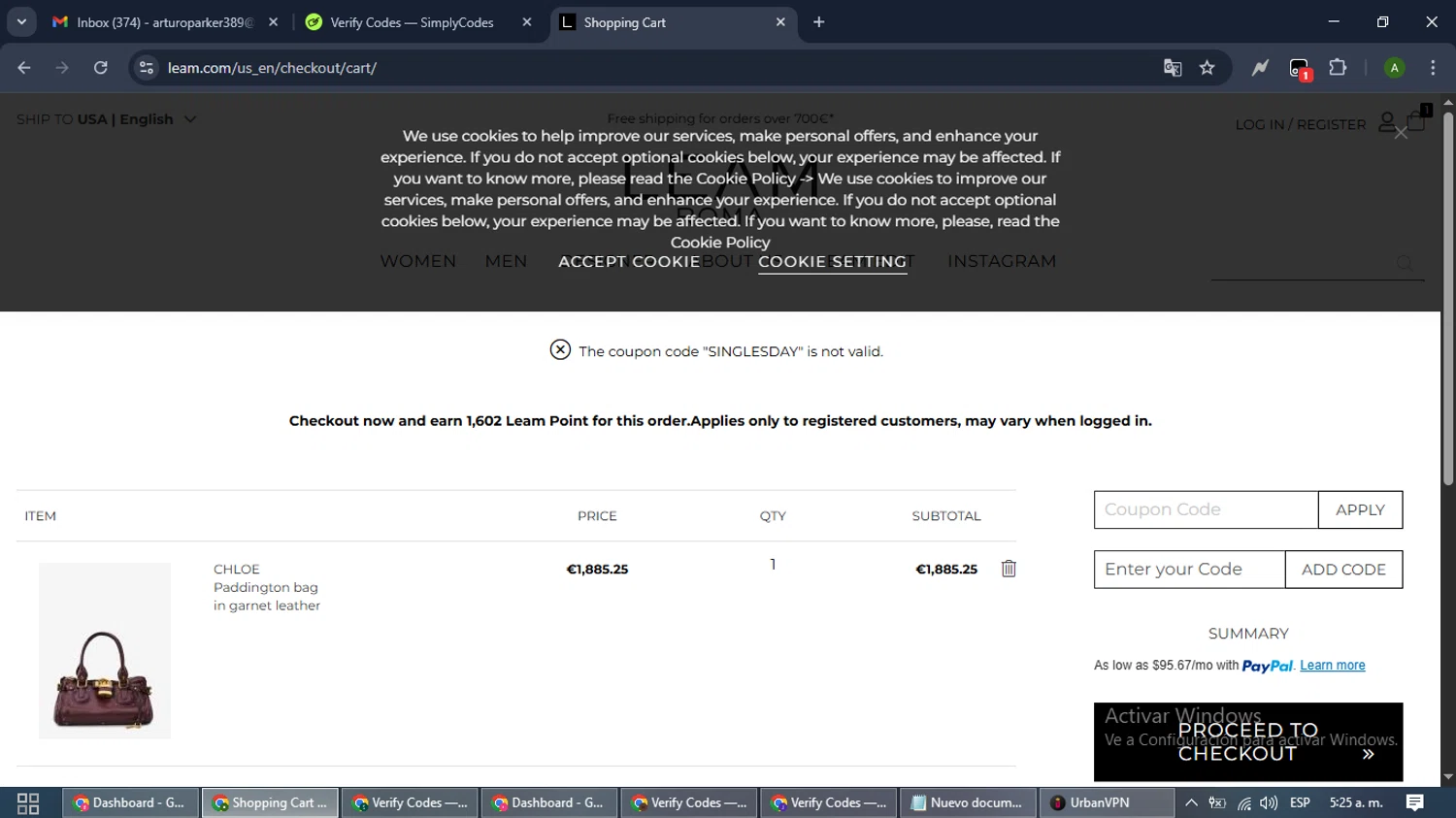Viewport: 1456px width, 818px height.
Task: Open Chrome three-dot menu
Action: [1433, 68]
